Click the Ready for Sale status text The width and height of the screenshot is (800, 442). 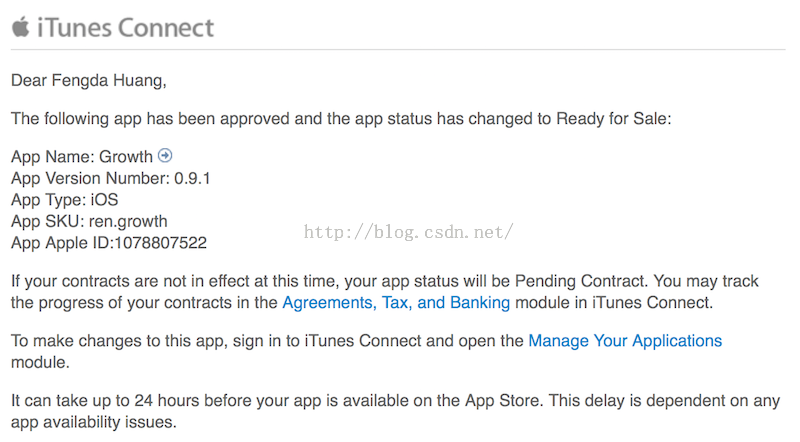pos(612,119)
